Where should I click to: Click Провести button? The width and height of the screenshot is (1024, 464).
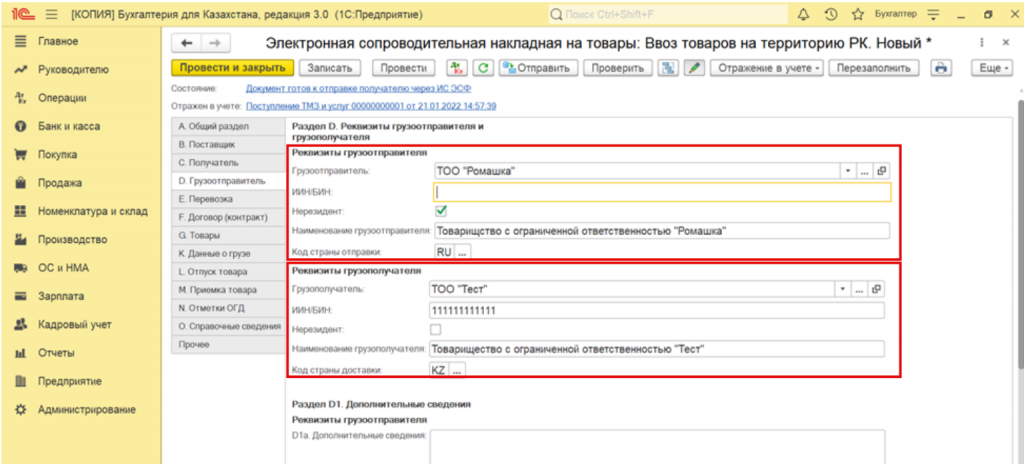pos(404,67)
